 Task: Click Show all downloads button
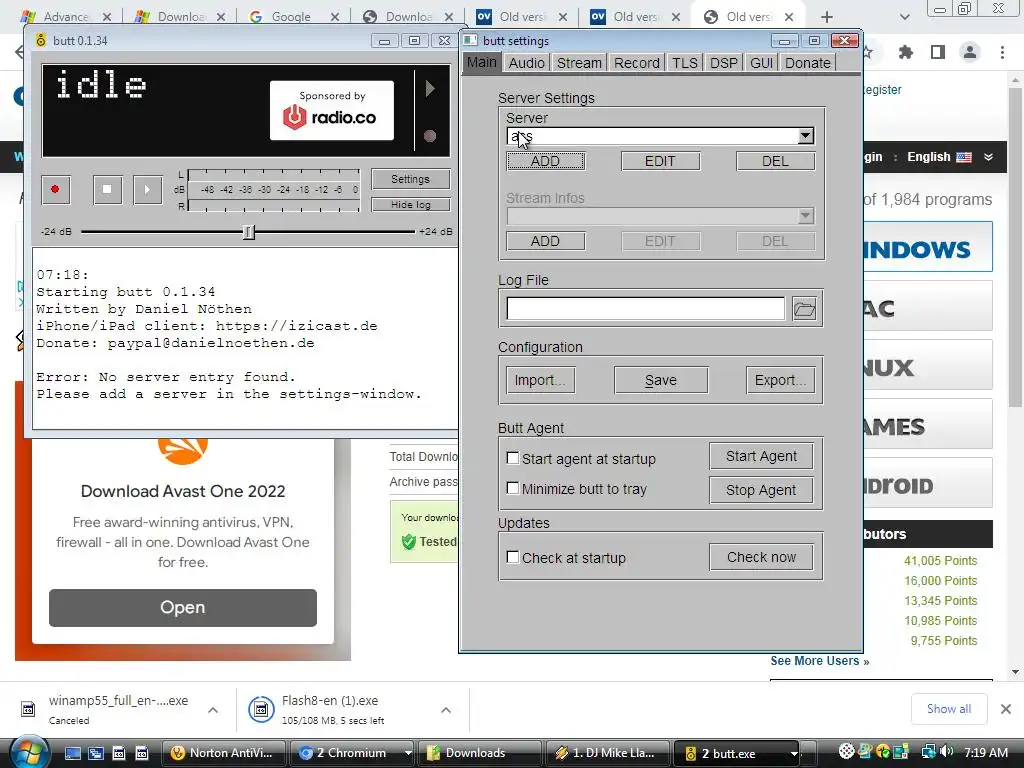tap(949, 709)
